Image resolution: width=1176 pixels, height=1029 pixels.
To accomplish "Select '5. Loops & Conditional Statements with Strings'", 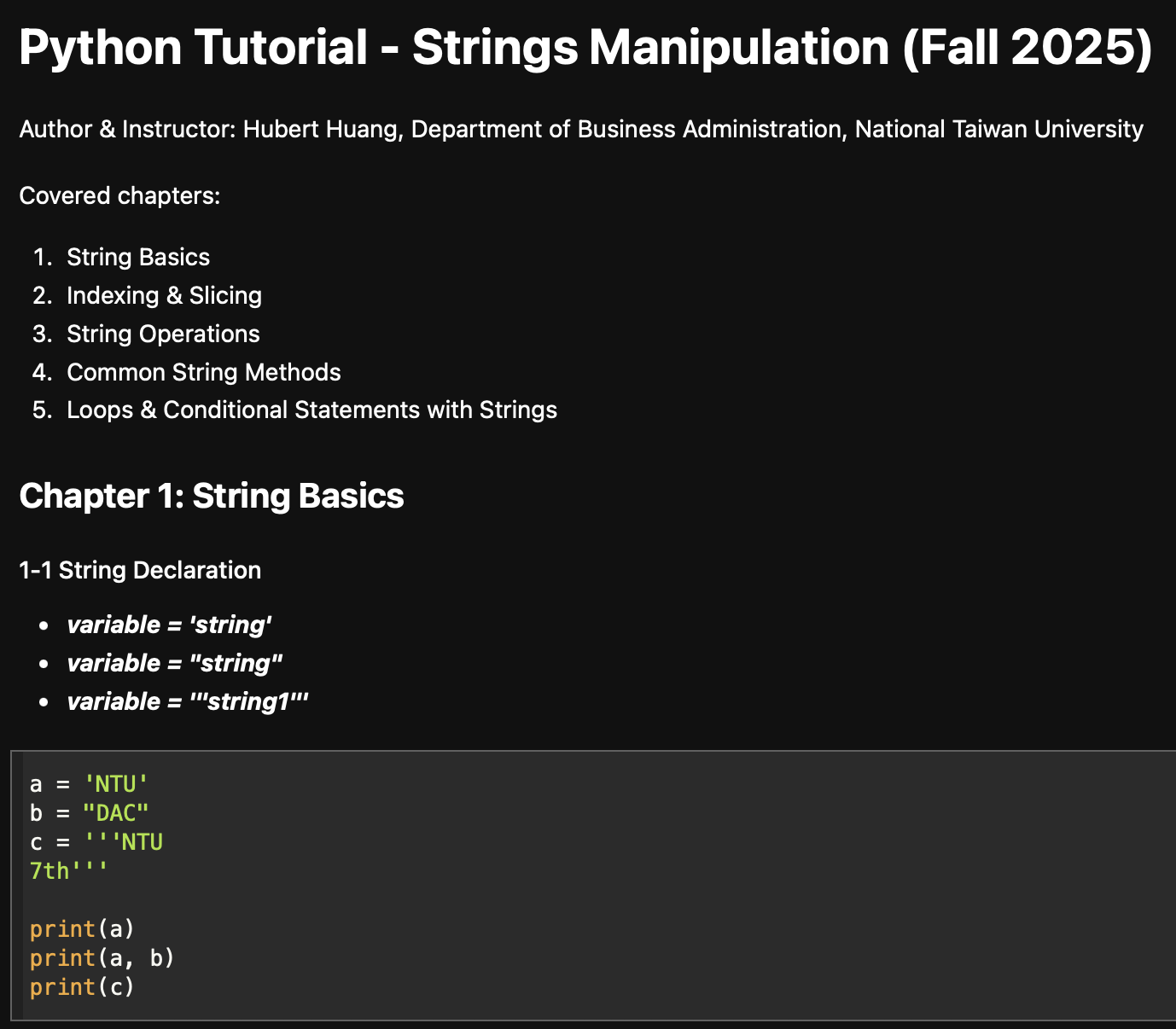I will 311,410.
